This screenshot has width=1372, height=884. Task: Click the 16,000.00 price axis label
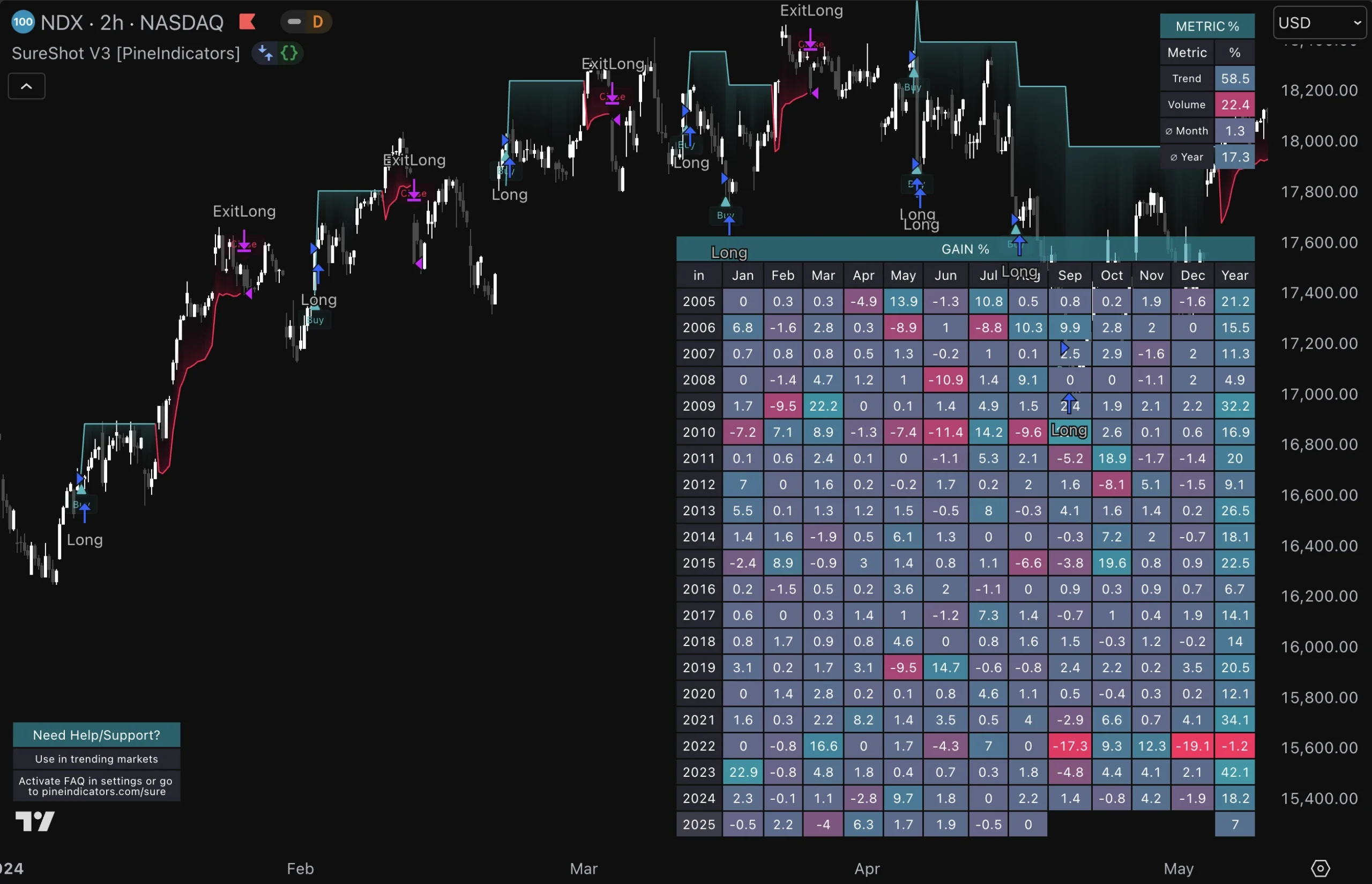(x=1319, y=647)
